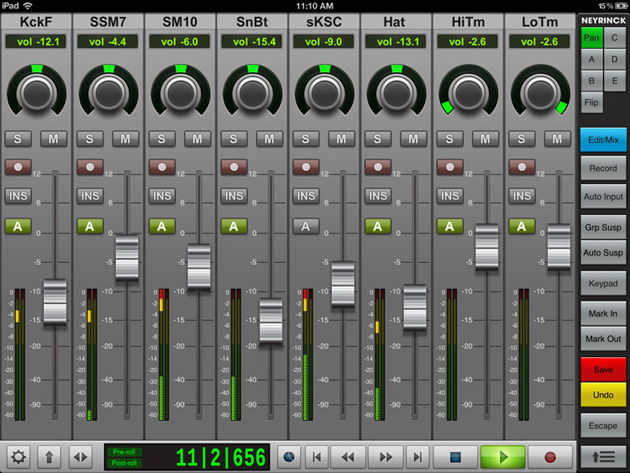
Task: Rewind the transport
Action: point(348,457)
